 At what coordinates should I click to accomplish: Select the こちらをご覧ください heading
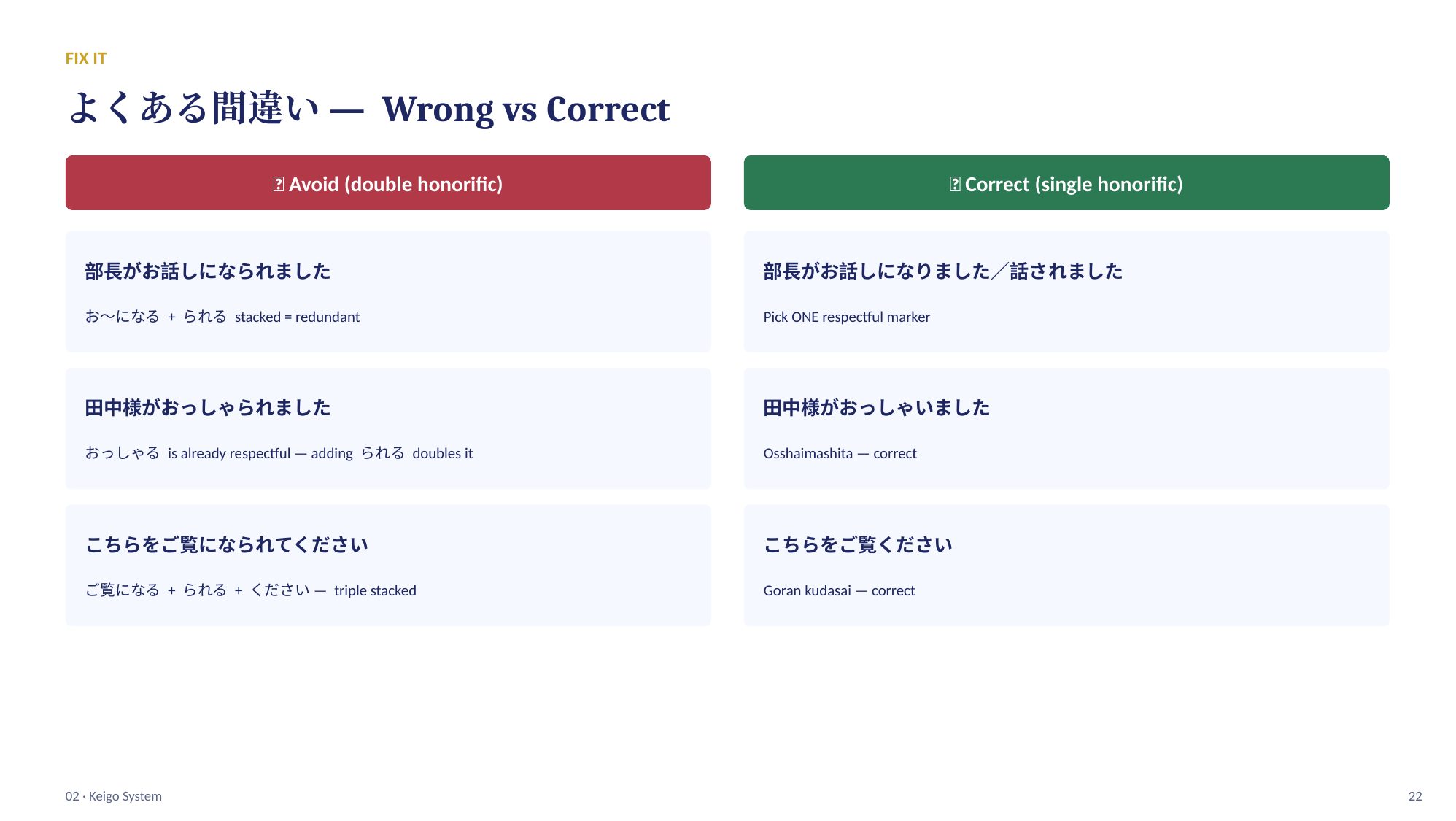pos(858,544)
